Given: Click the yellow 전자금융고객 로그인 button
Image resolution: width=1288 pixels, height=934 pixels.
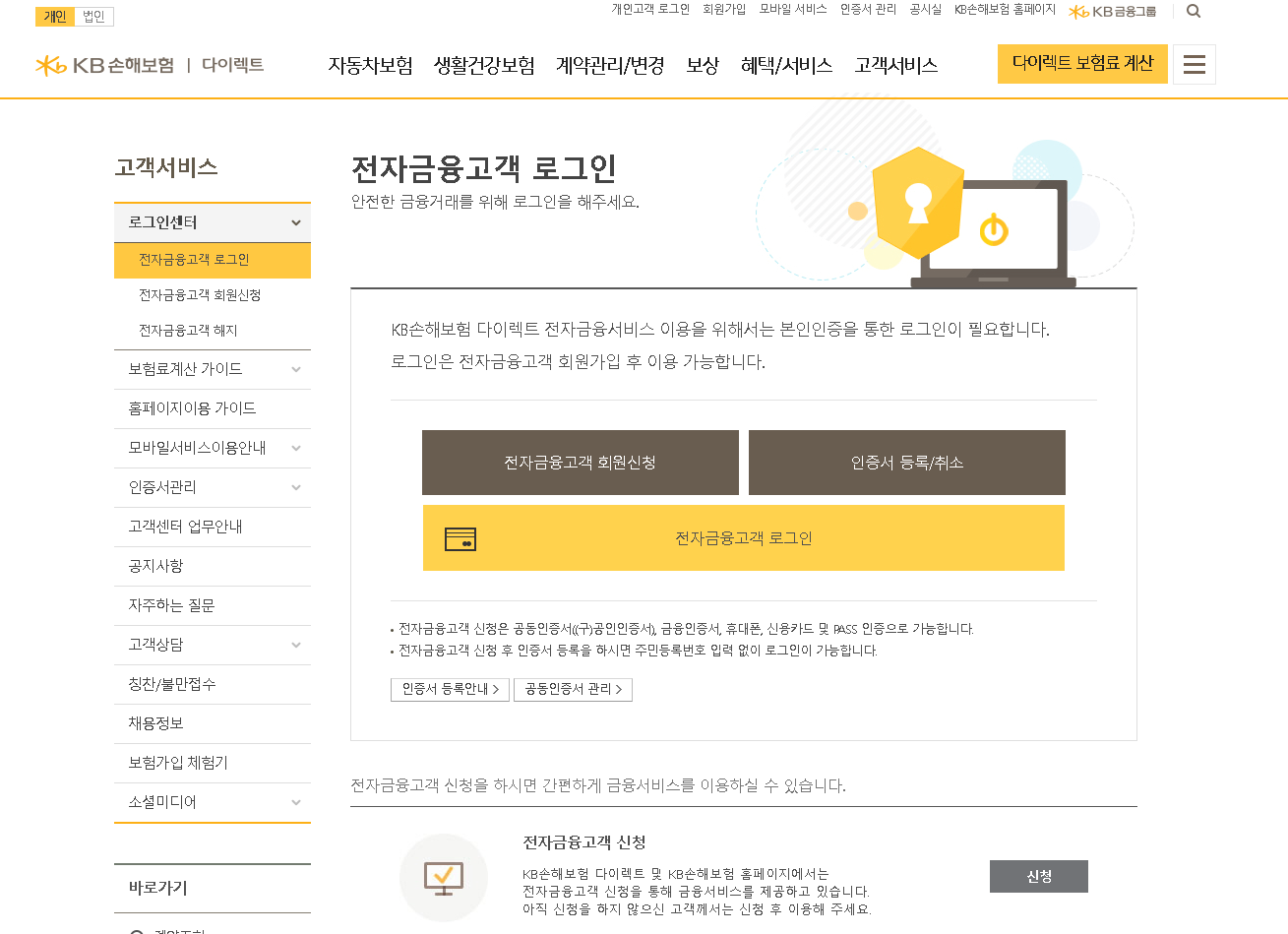Looking at the screenshot, I should tap(744, 538).
